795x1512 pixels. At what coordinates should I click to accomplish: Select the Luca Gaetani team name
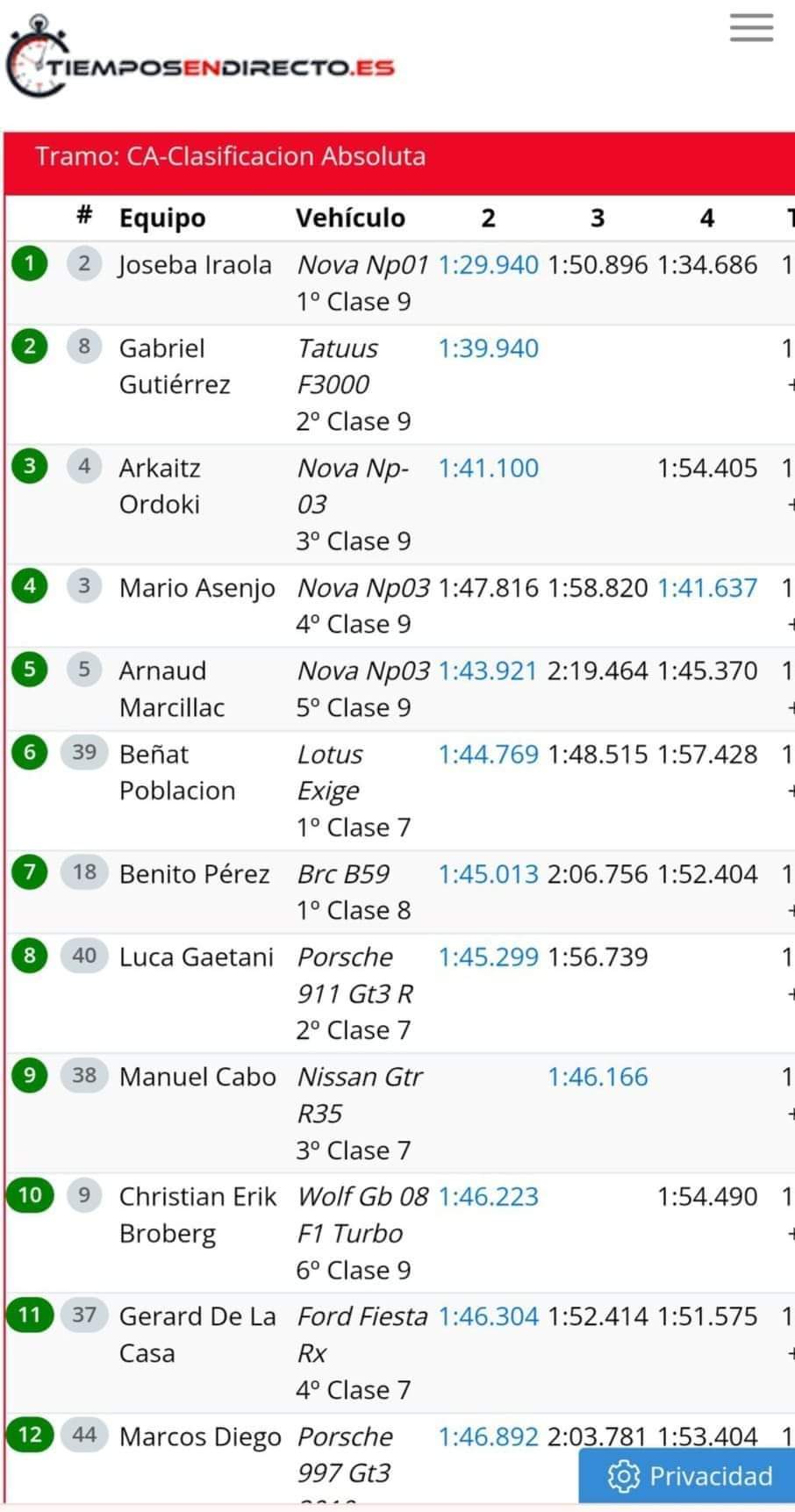click(197, 957)
